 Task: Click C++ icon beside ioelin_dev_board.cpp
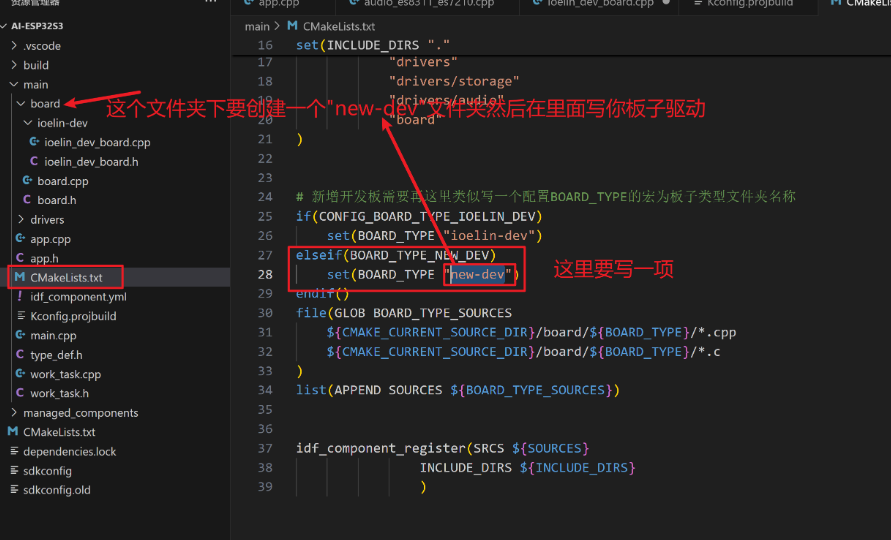(x=35, y=142)
